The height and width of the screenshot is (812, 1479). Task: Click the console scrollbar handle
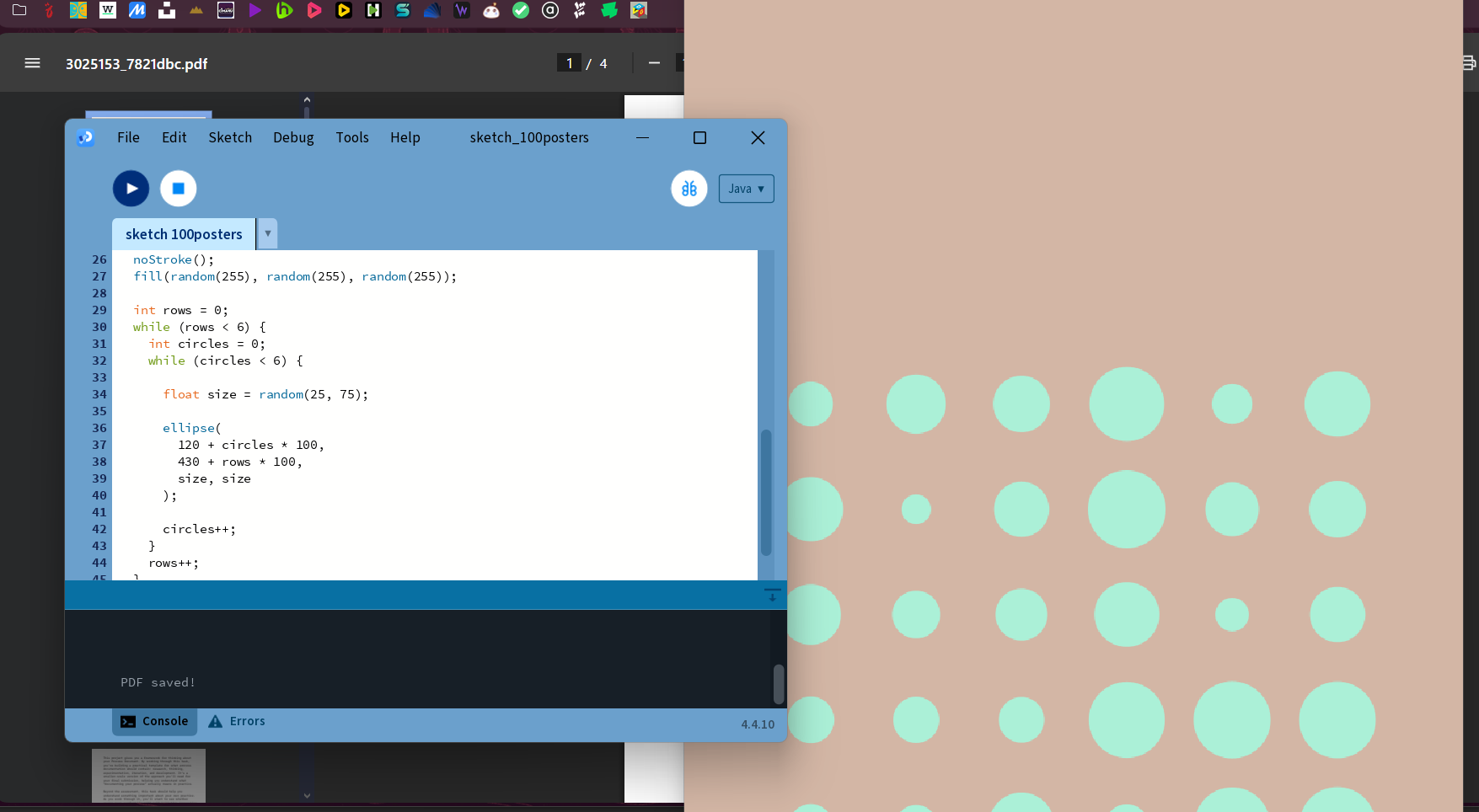pos(779,683)
